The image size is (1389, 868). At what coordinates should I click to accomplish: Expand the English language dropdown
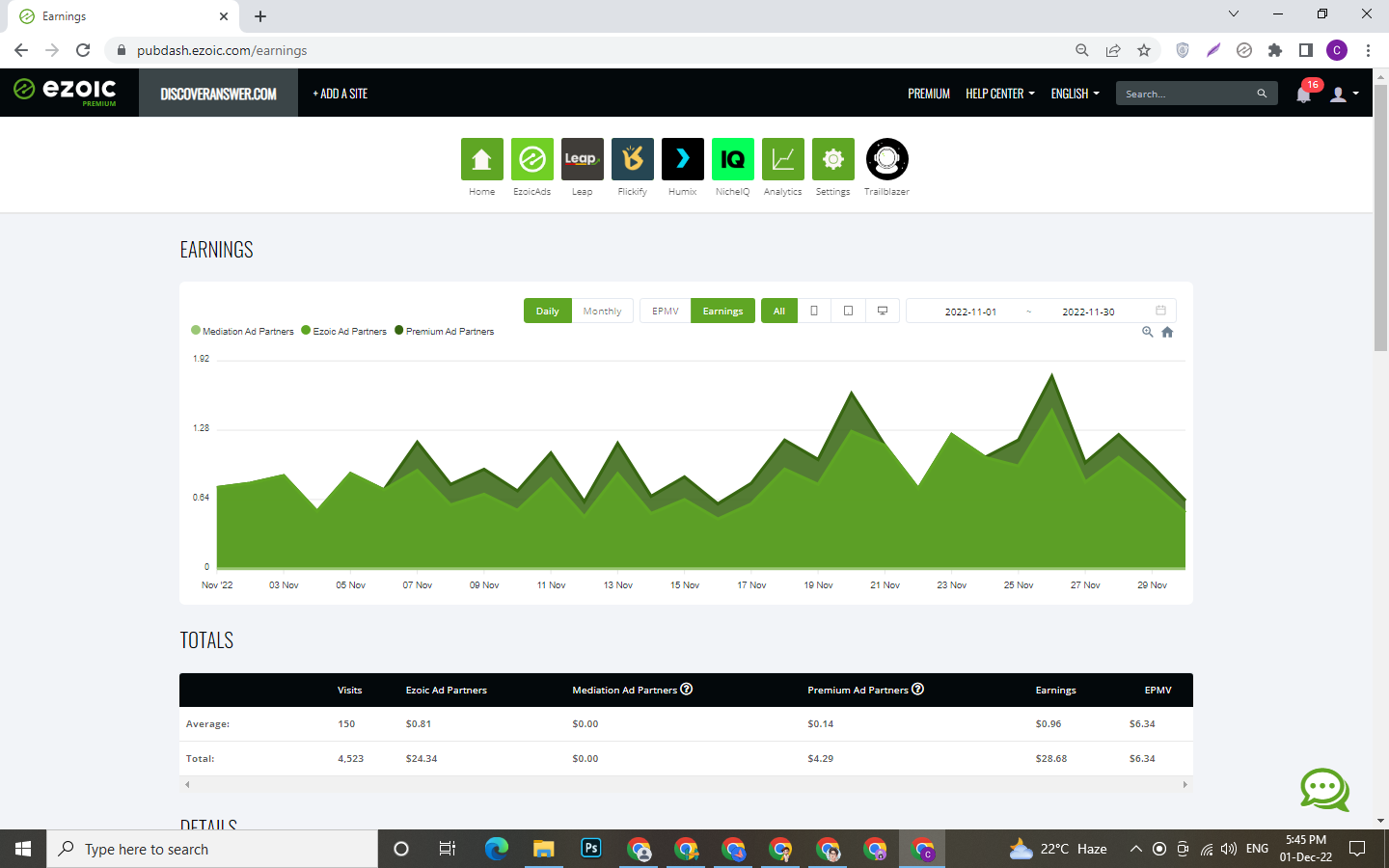click(1076, 94)
